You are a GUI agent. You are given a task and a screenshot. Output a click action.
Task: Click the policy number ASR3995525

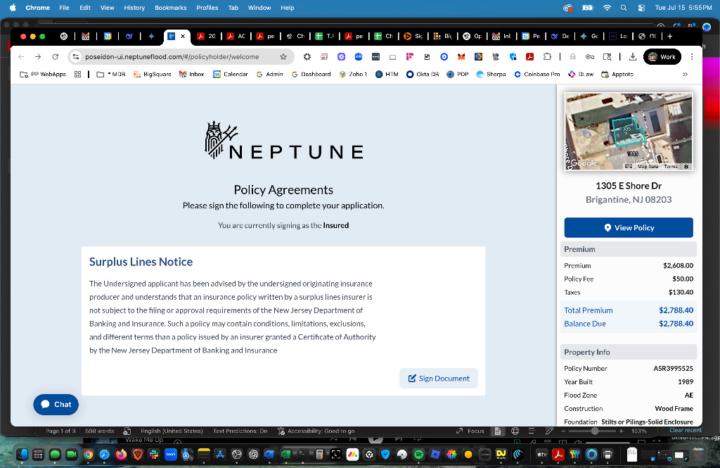point(673,368)
